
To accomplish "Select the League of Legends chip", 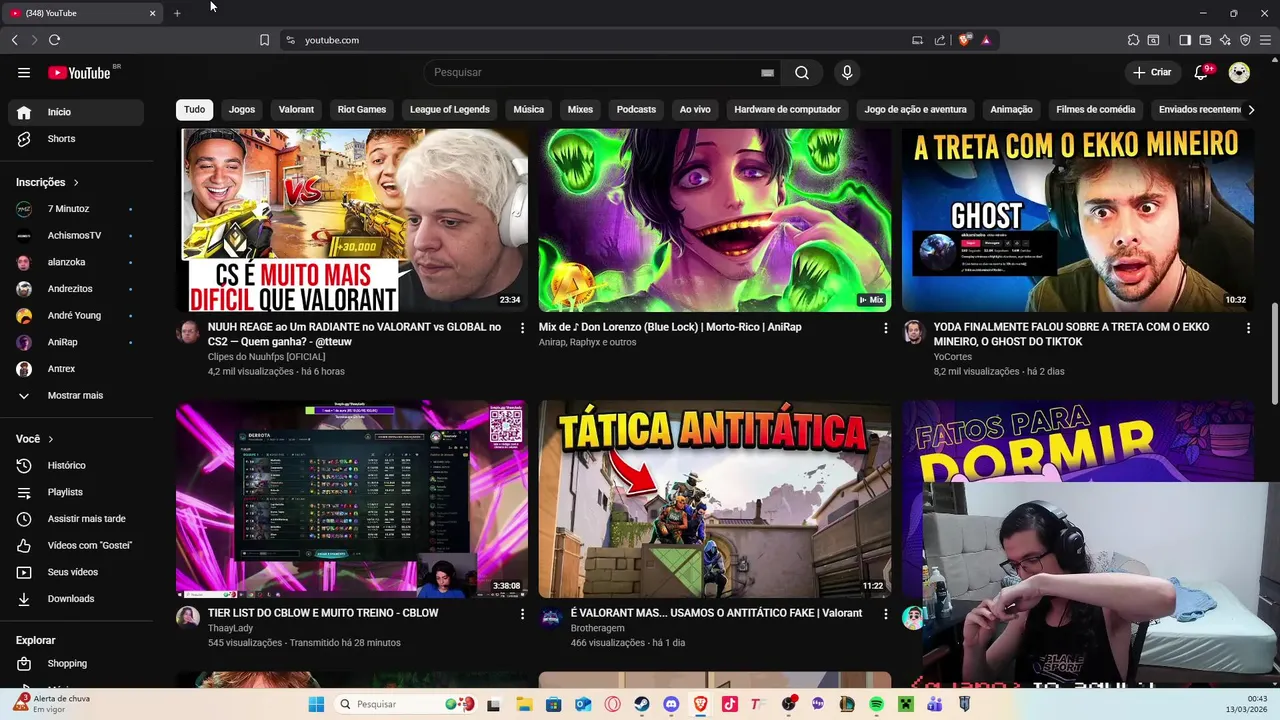I will pyautogui.click(x=449, y=109).
